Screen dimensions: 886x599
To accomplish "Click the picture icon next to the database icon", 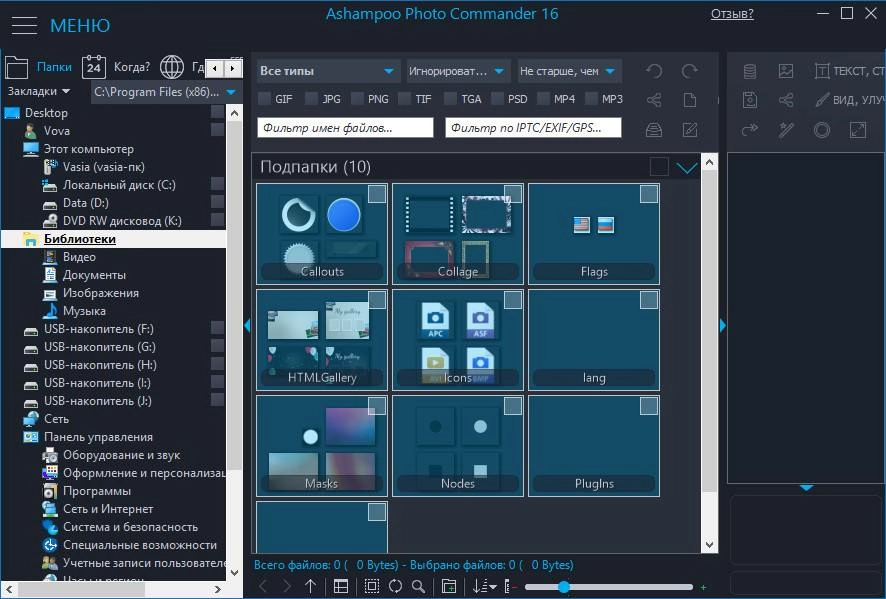I will tap(786, 71).
